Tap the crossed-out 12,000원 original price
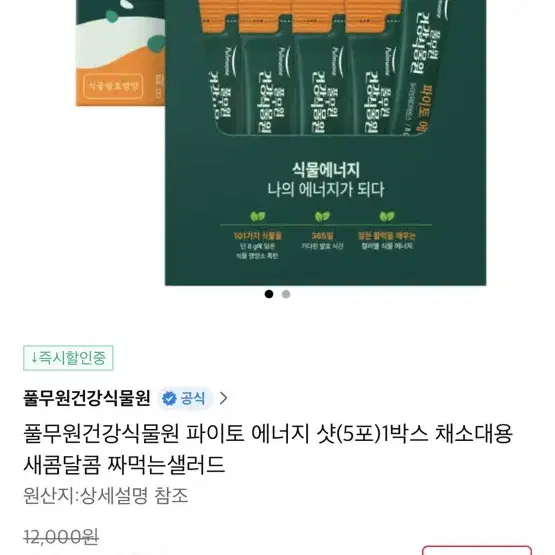555x555 pixels. (61, 537)
